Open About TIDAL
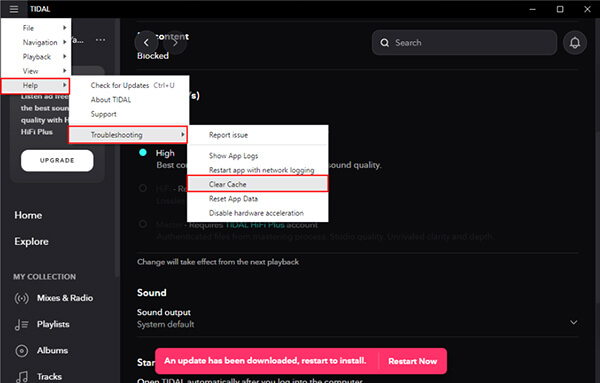600x383 pixels. coord(129,99)
